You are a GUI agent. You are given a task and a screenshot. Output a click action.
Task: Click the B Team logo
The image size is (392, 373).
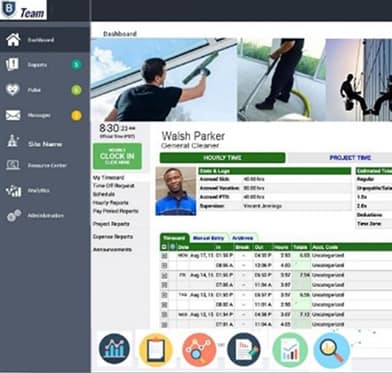pos(23,10)
